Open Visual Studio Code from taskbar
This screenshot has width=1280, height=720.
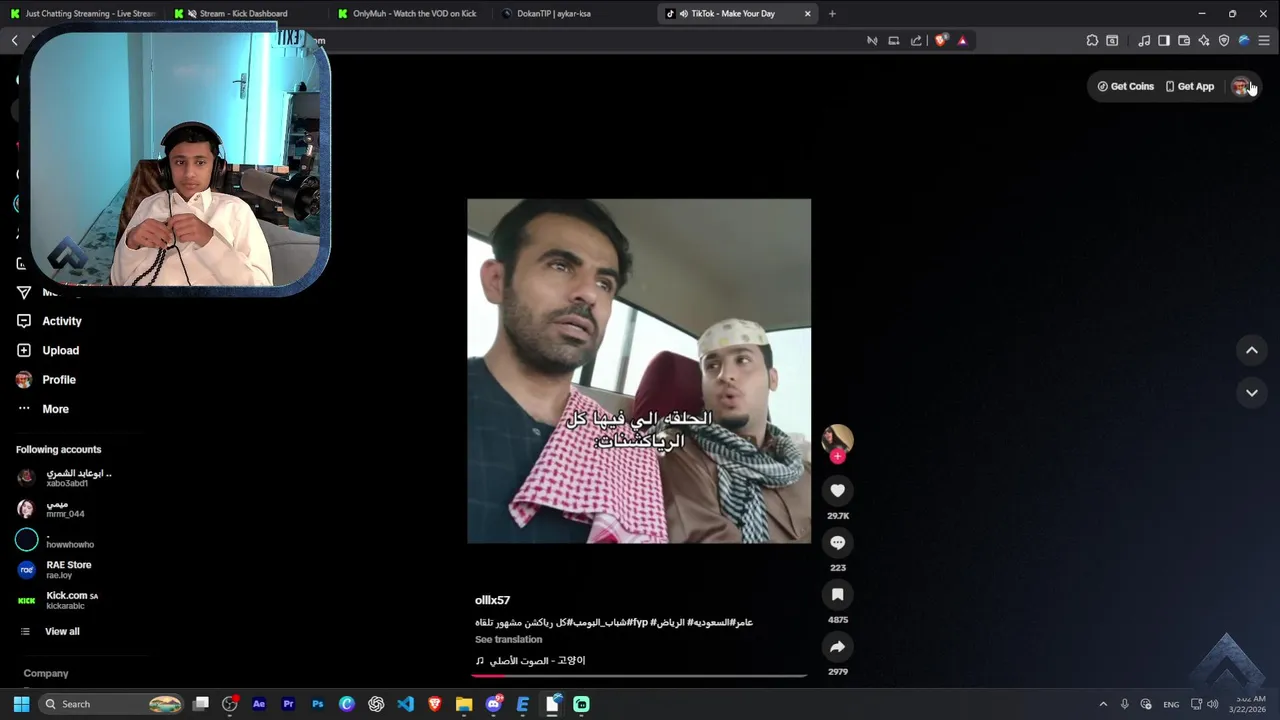[x=405, y=704]
